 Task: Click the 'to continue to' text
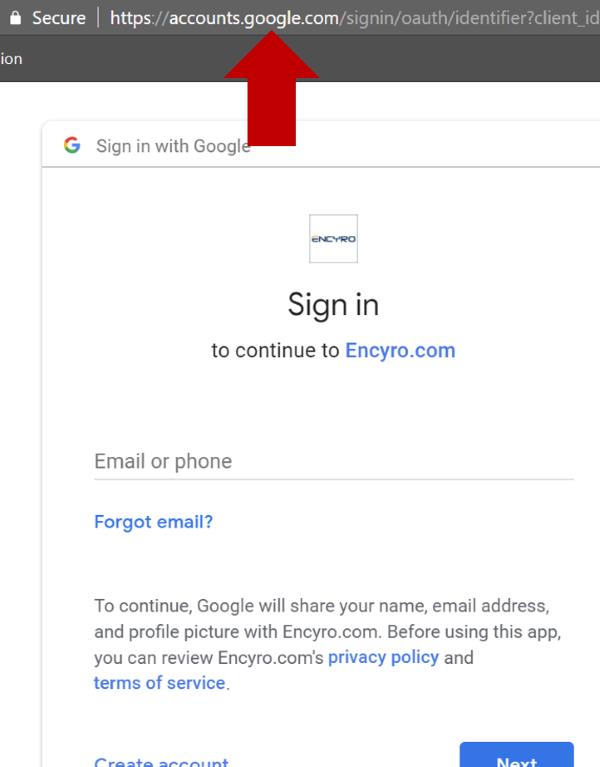point(275,350)
